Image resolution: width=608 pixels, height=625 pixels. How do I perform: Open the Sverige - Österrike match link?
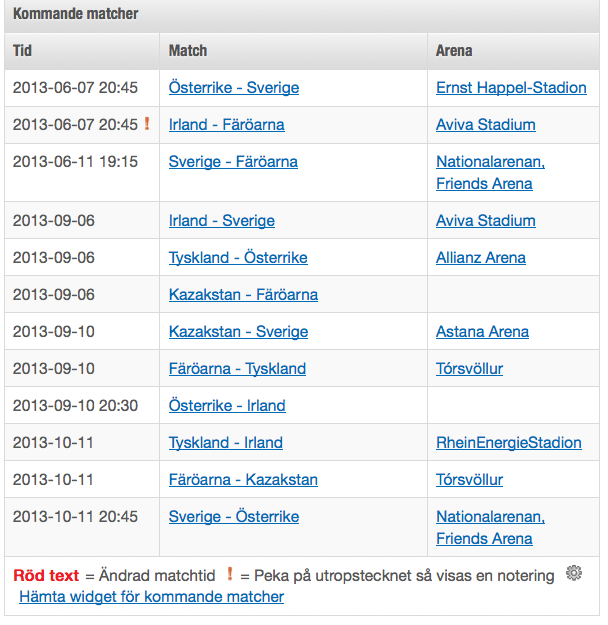[234, 517]
